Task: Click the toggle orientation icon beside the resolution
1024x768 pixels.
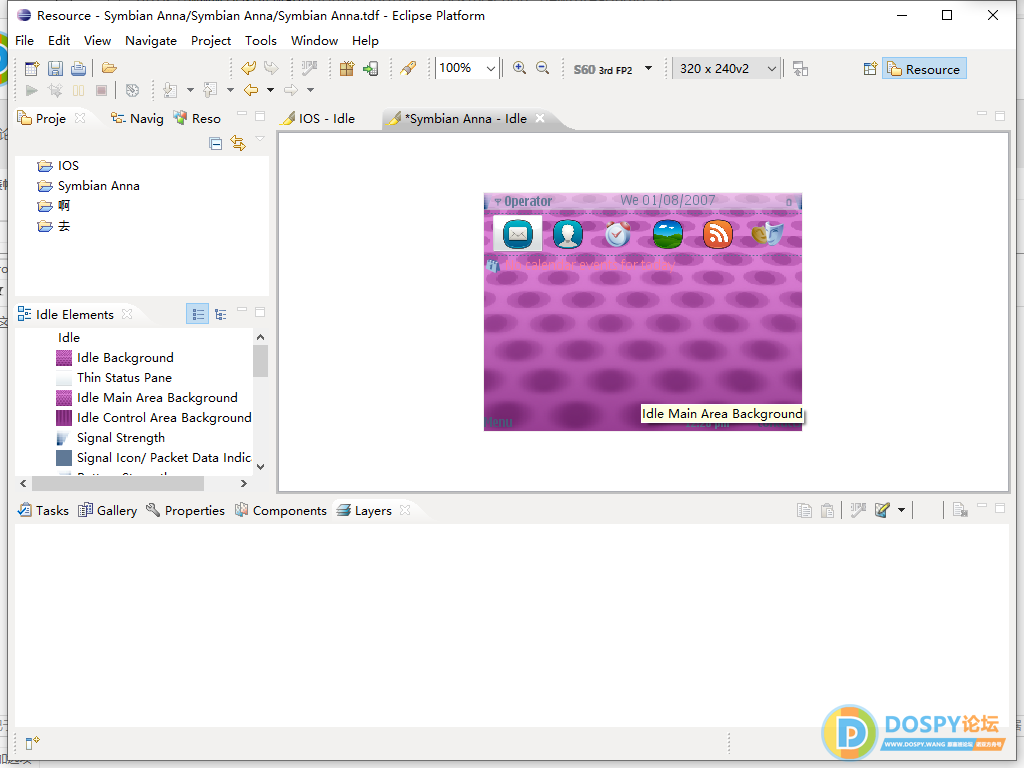Action: (800, 69)
